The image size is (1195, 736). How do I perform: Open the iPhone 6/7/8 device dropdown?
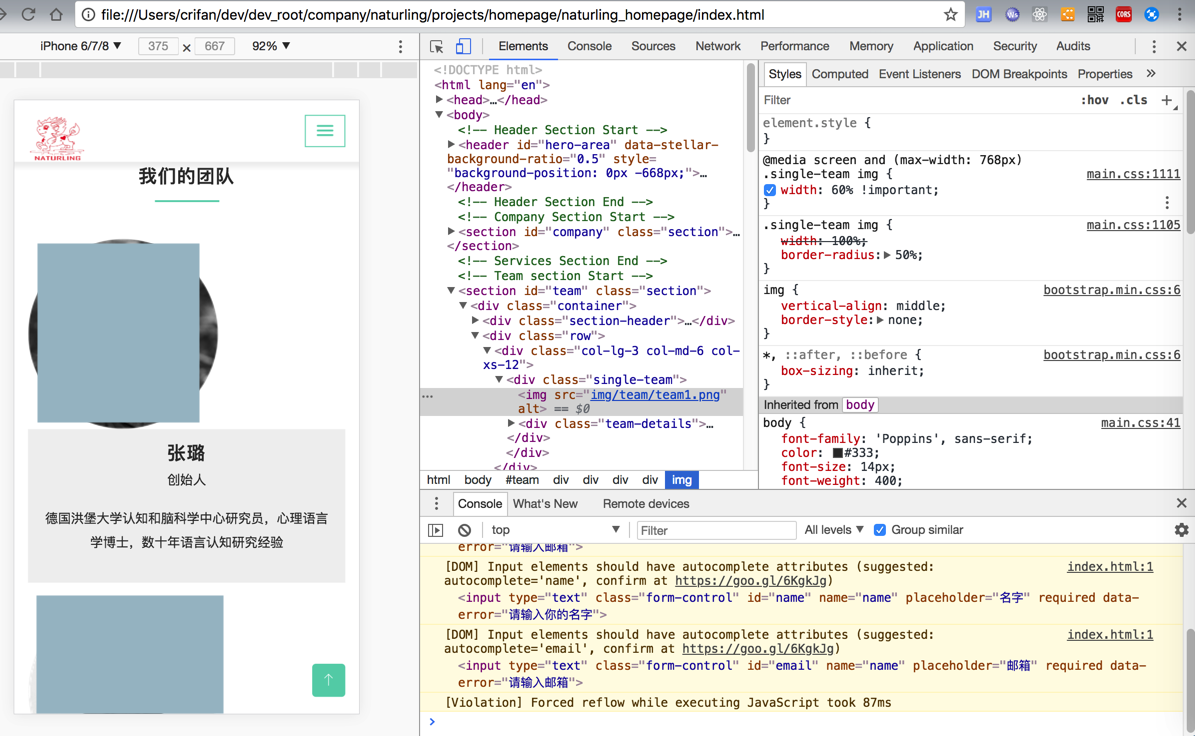[81, 46]
